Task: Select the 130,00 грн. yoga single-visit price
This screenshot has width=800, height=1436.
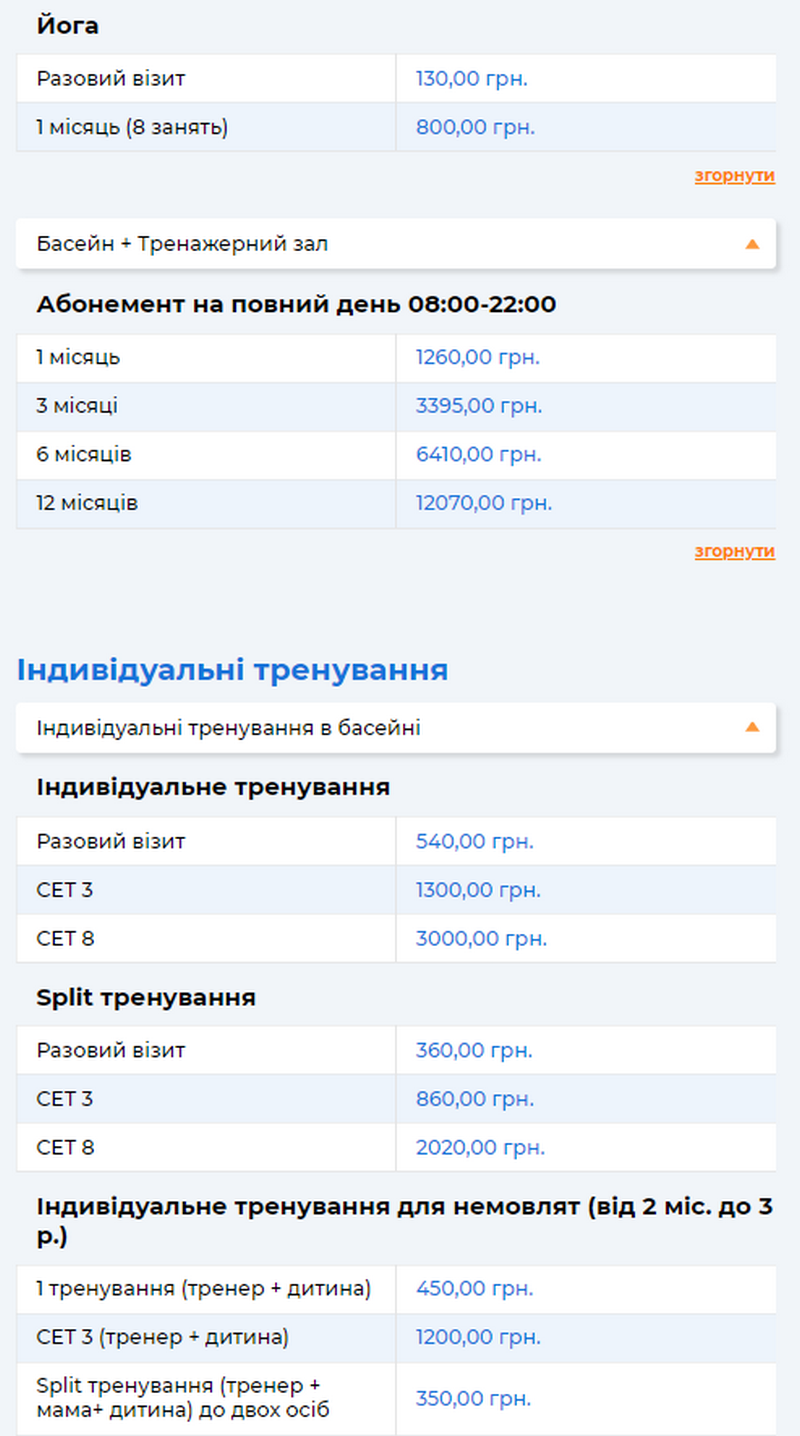Action: 471,78
